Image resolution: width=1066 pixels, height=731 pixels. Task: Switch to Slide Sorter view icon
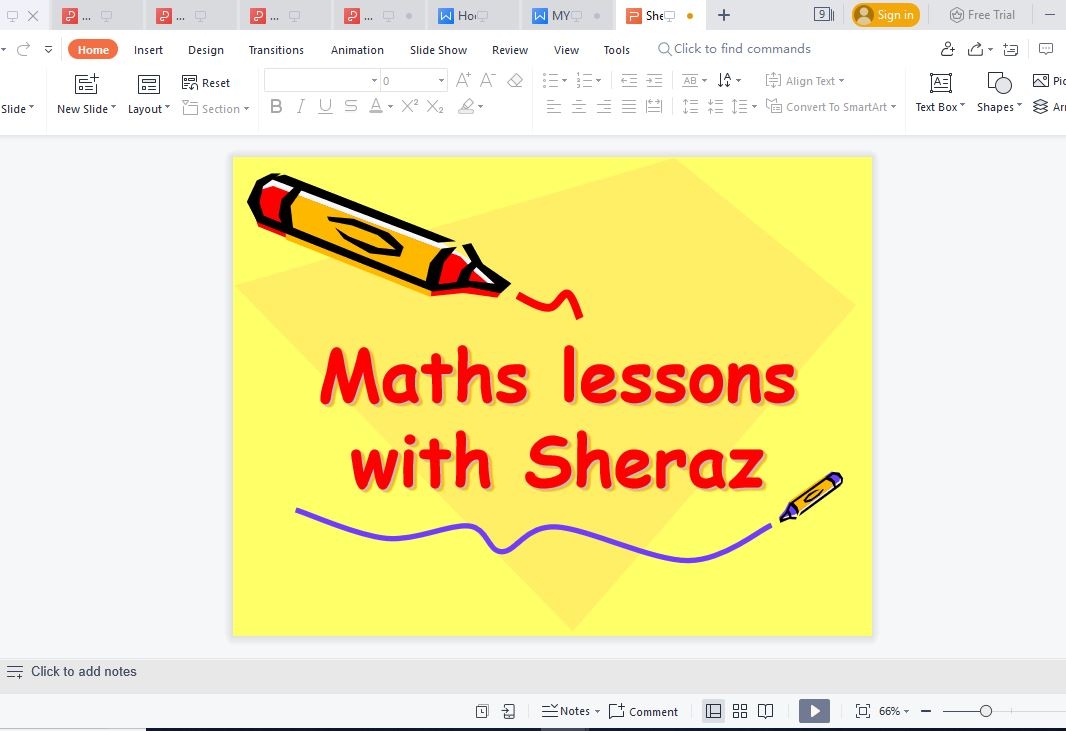(x=740, y=711)
